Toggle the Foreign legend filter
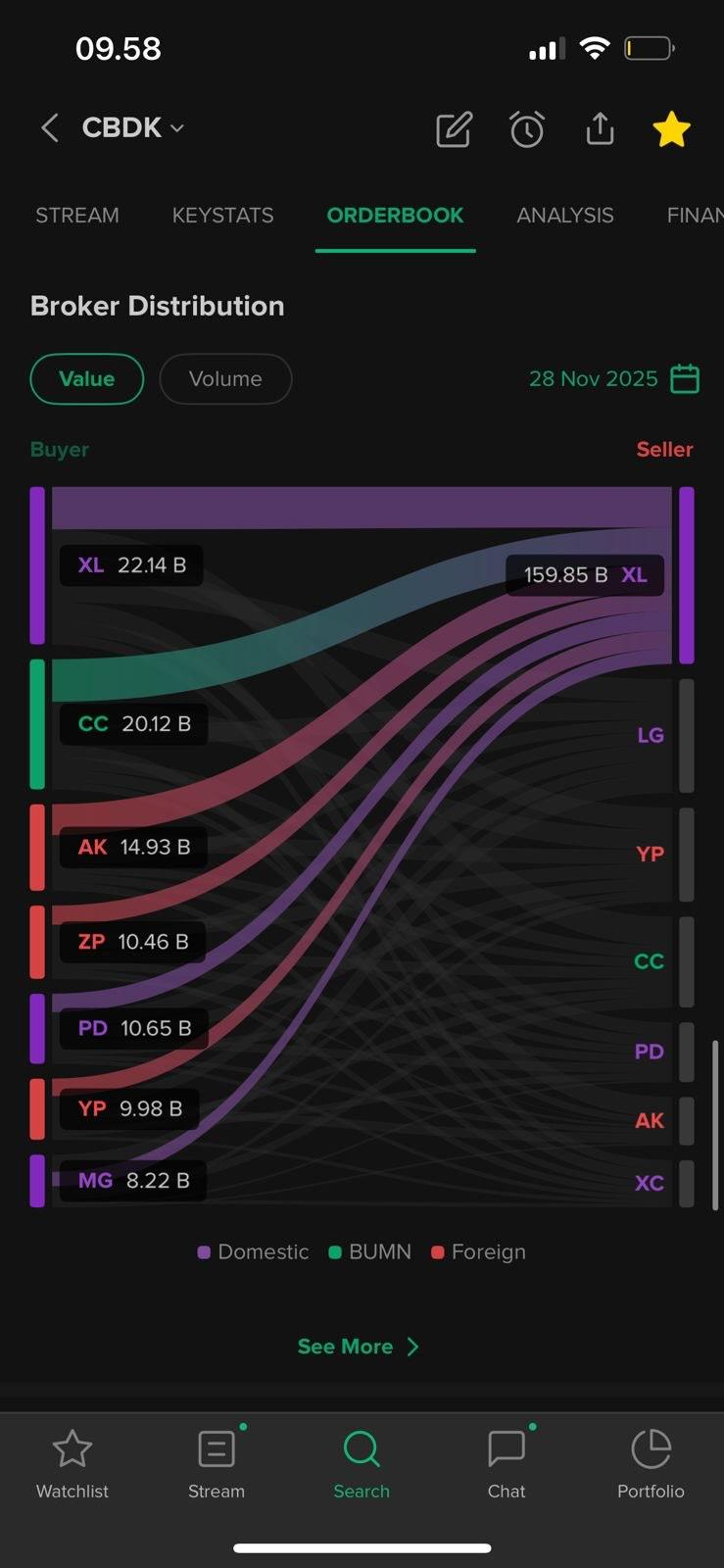Screen dimensions: 724x1568 pyautogui.click(x=479, y=1251)
